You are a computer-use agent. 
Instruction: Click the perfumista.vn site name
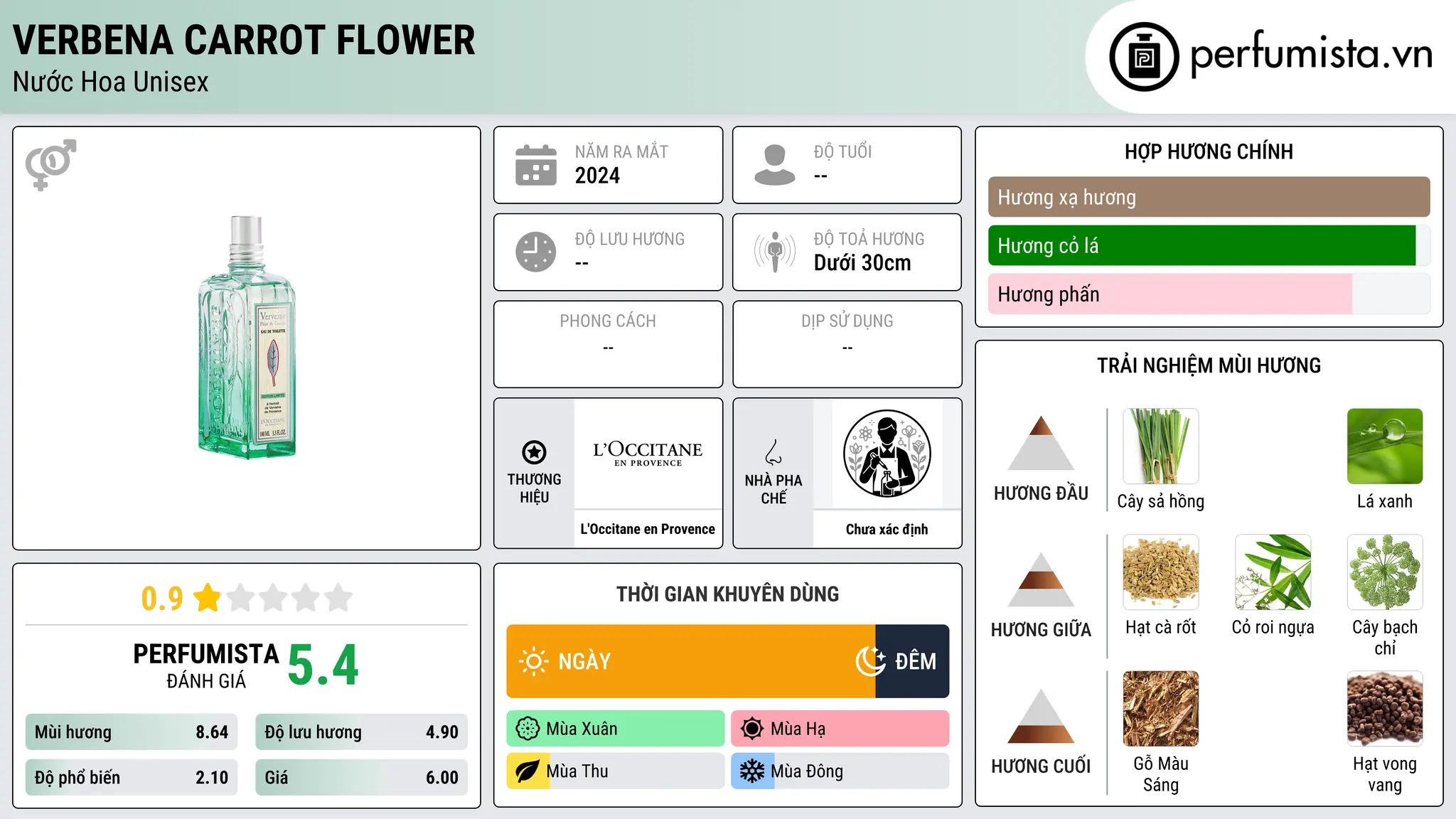pyautogui.click(x=1311, y=54)
